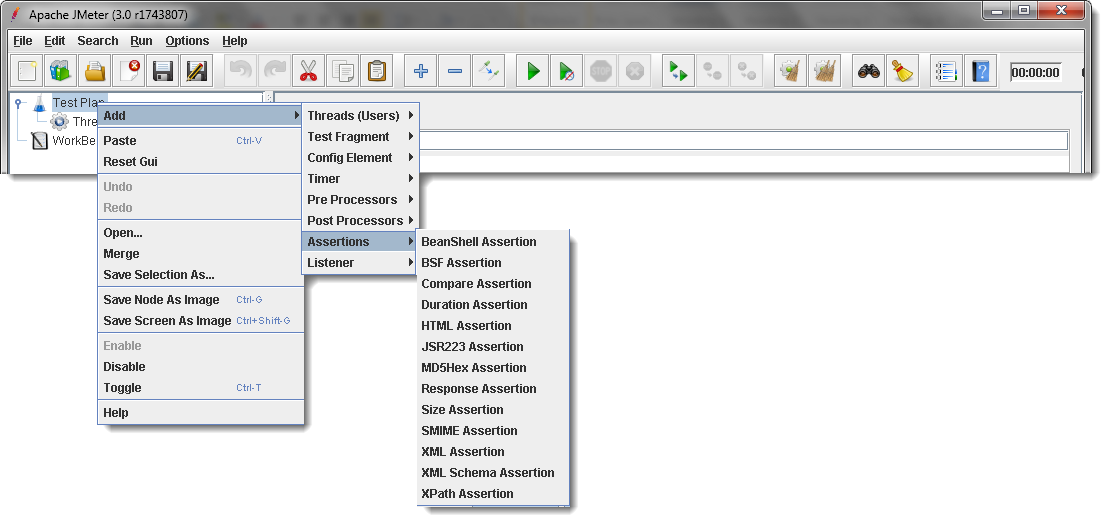
Task: Collapse all with the minus icon
Action: point(455,71)
